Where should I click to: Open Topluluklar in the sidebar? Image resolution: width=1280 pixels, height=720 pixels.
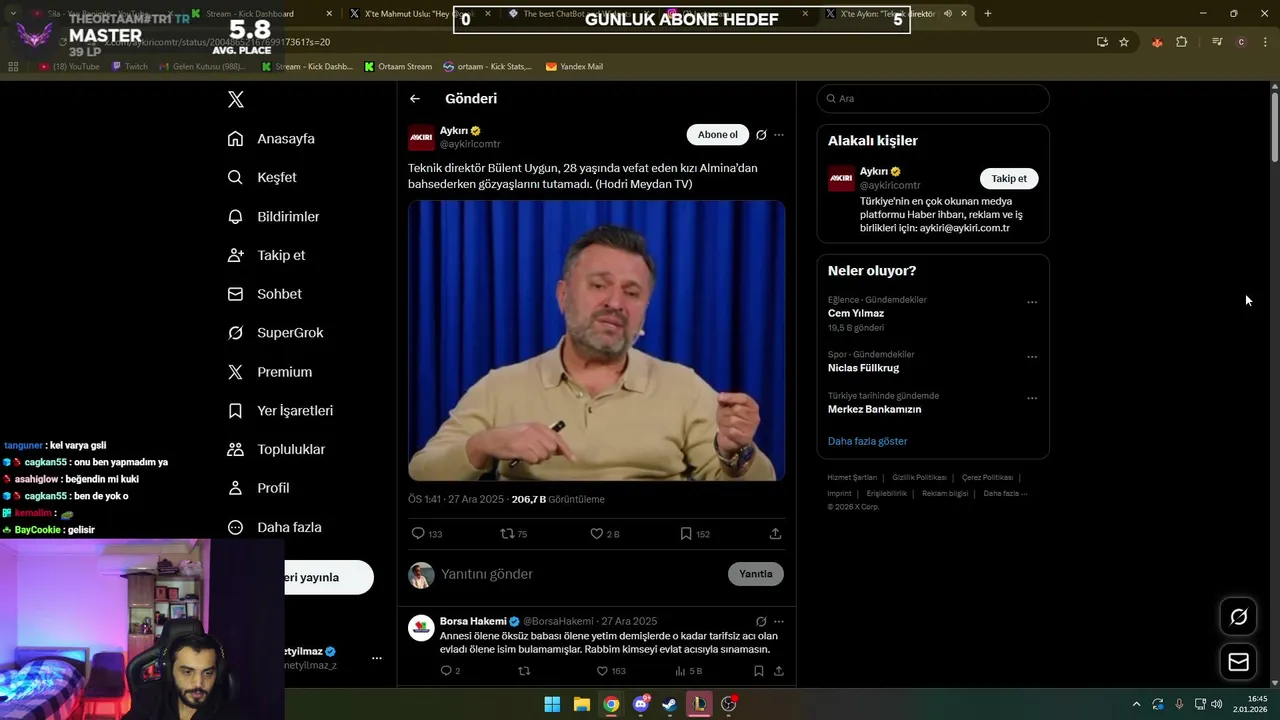click(x=276, y=450)
